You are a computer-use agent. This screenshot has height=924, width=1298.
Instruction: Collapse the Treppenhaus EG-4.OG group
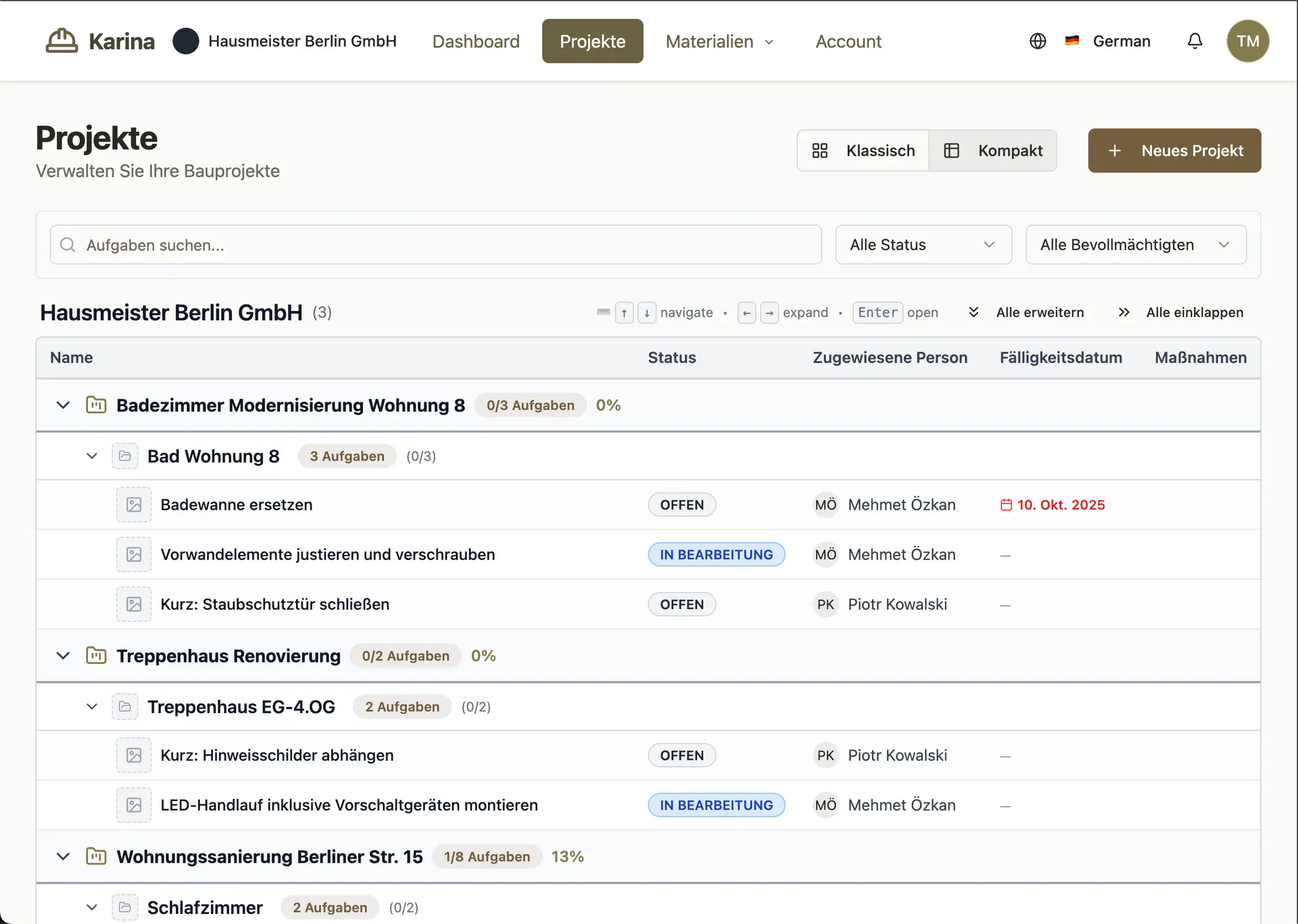point(92,707)
